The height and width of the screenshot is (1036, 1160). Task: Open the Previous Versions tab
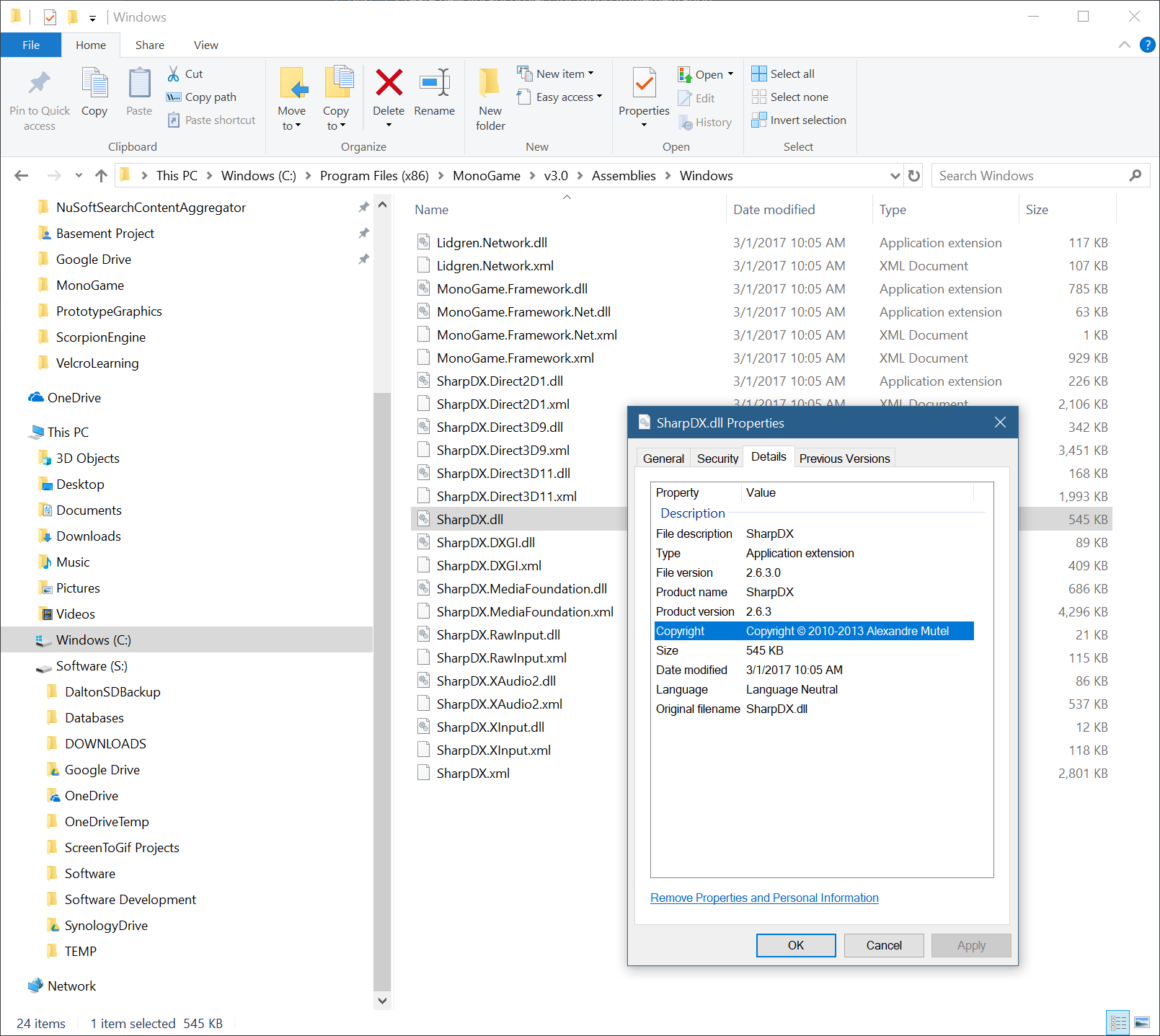[x=844, y=458]
